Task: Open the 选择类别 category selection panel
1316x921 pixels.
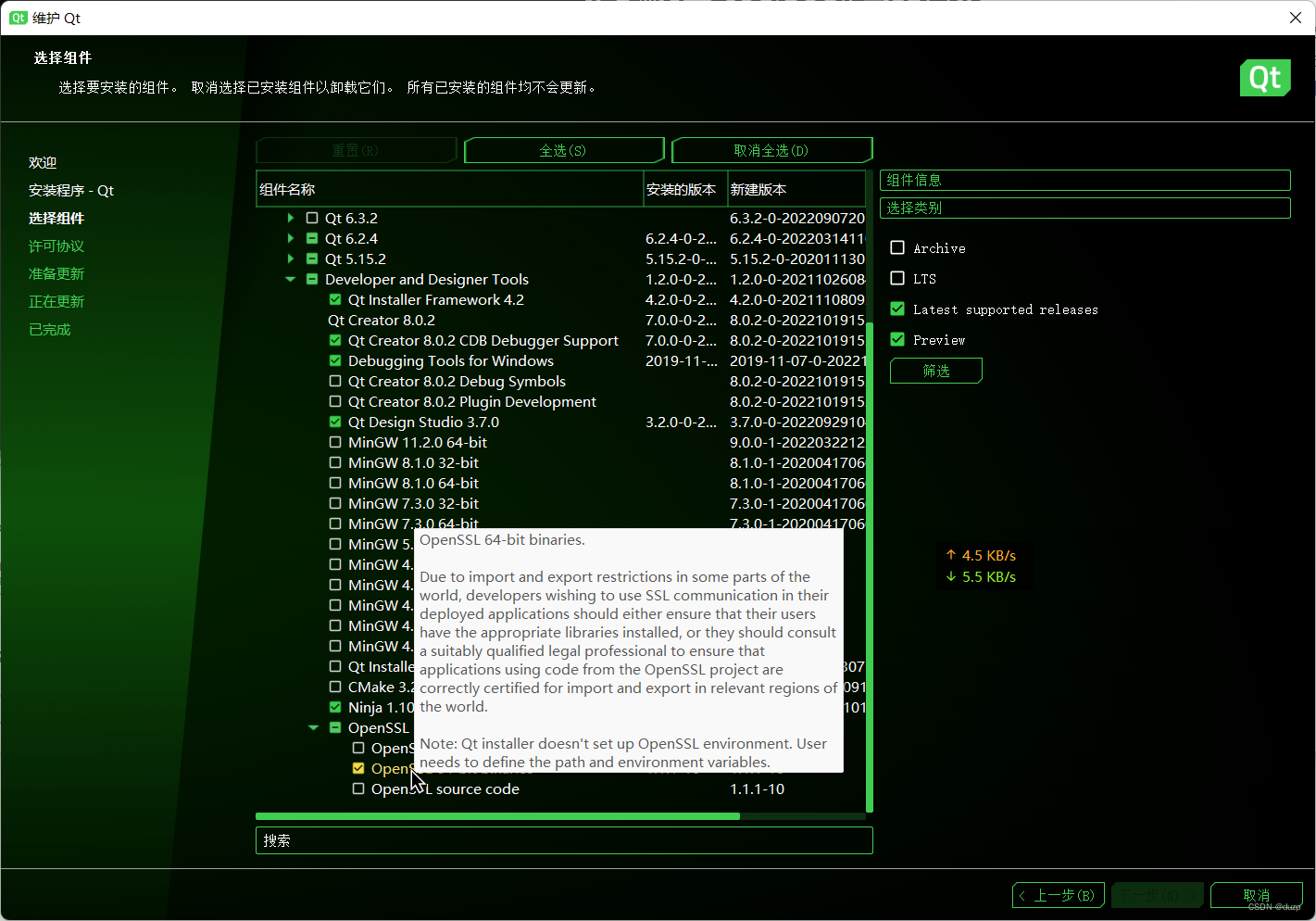Action: (1084, 208)
